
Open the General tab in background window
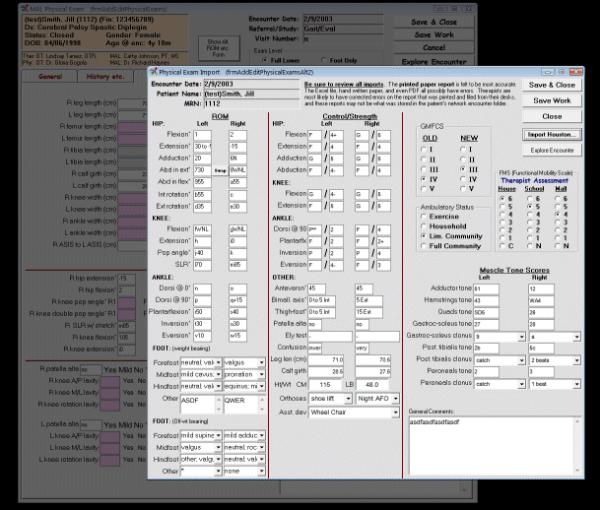click(x=50, y=77)
